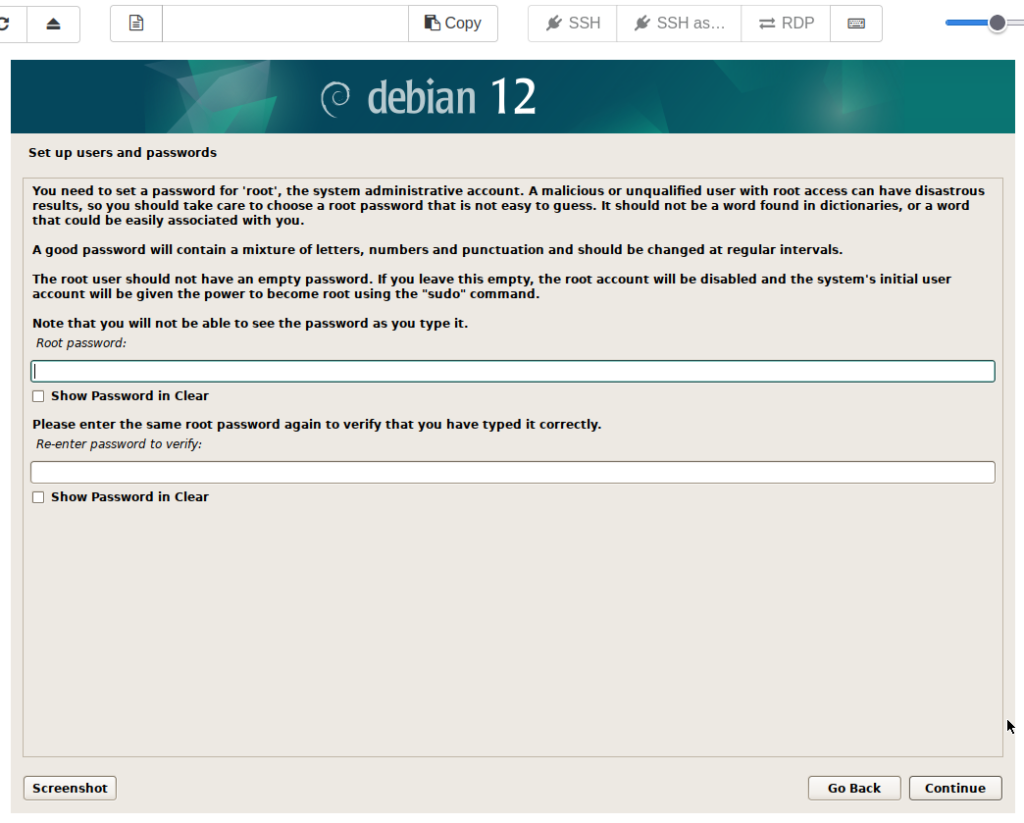Click the eject media icon button
The image size is (1024, 823).
54,23
